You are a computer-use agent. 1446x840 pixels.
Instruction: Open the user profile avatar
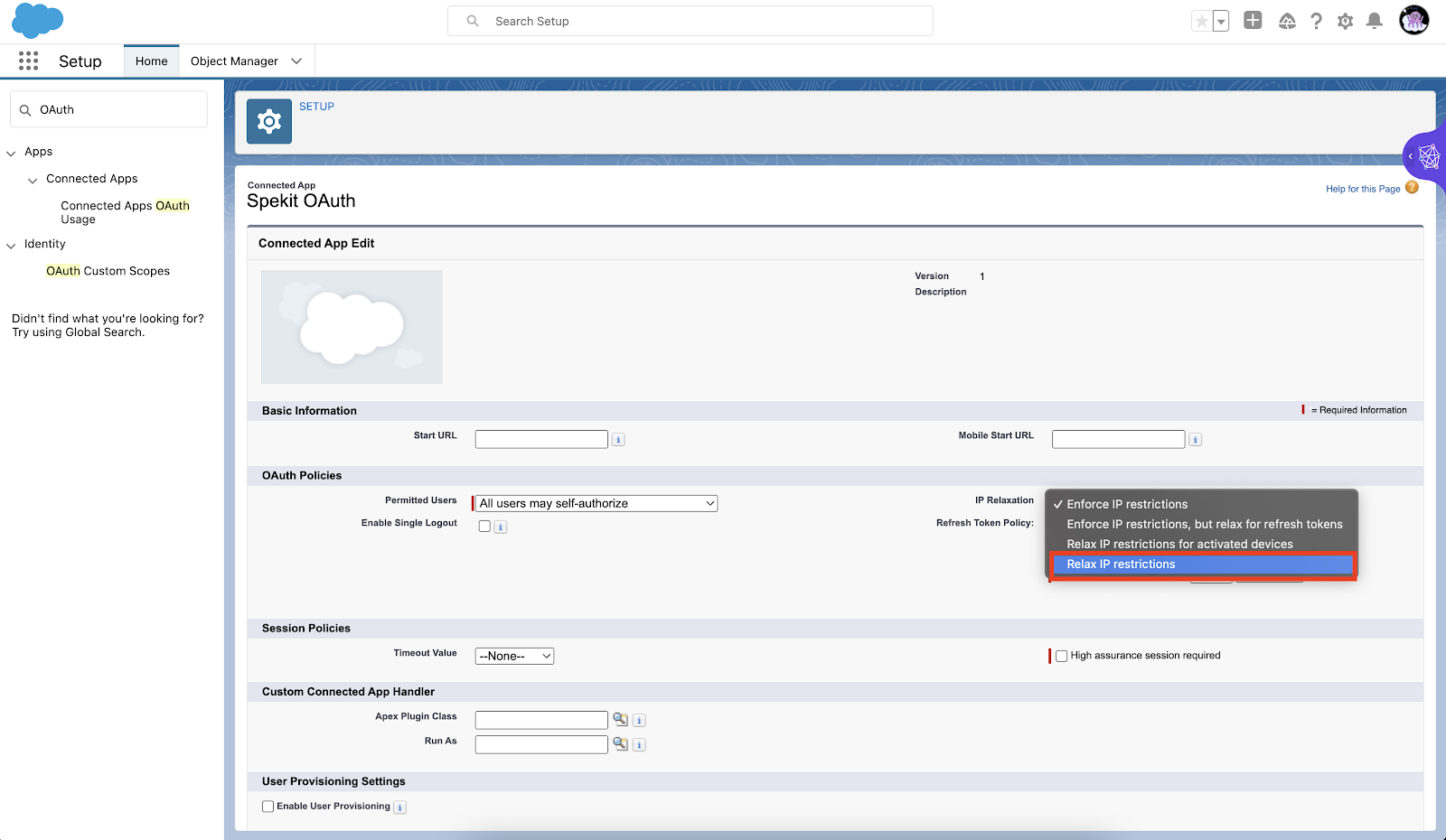(1414, 20)
